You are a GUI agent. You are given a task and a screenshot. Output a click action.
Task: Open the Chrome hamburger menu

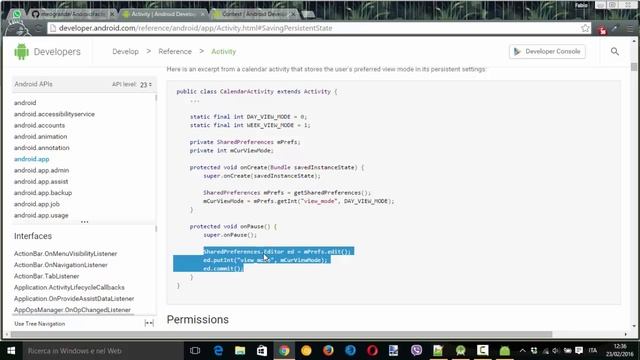pos(630,29)
